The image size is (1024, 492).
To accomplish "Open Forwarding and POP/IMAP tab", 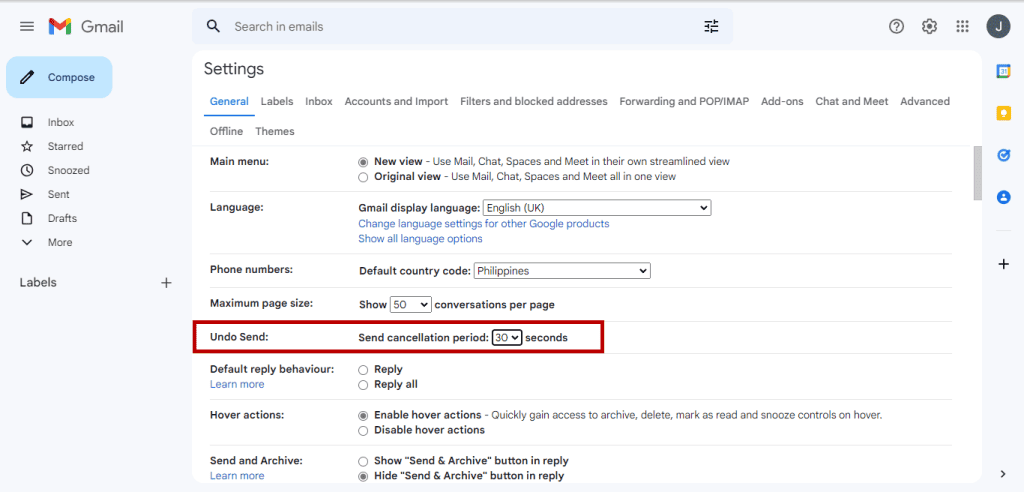I will 684,101.
